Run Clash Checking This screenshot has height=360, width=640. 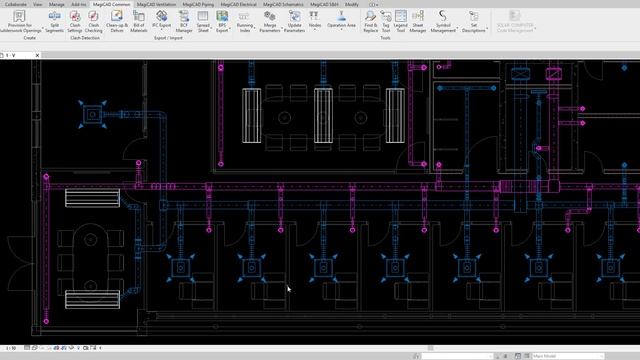point(93,21)
